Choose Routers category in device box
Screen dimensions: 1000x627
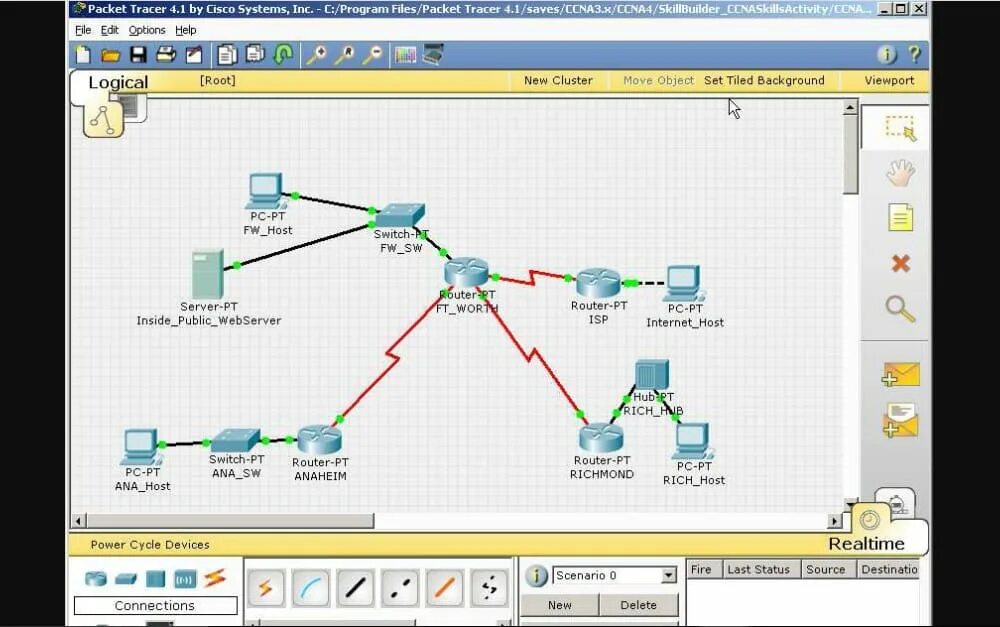coord(96,579)
